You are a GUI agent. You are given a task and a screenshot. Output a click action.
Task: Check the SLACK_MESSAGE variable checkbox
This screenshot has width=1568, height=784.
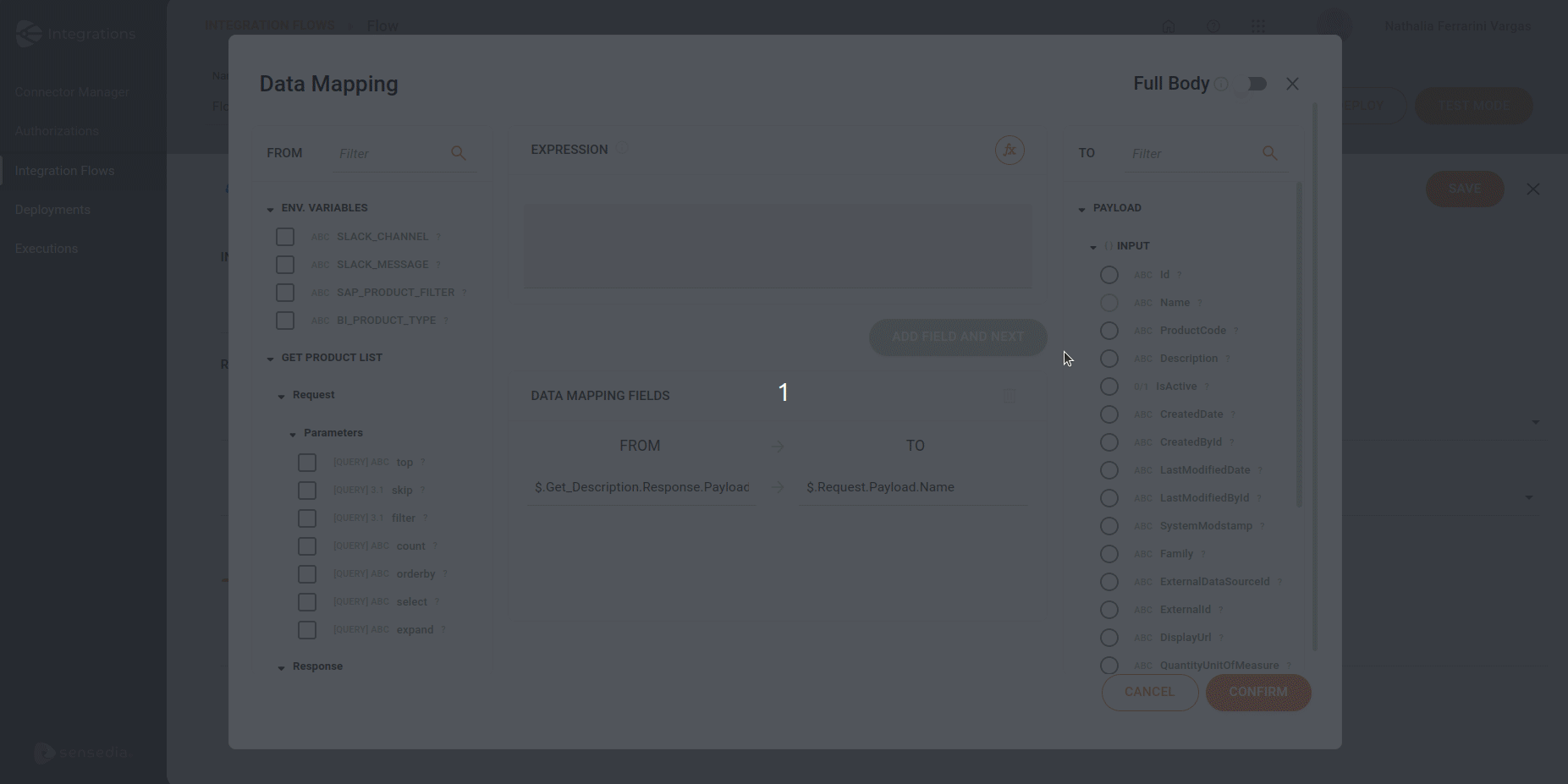(285, 265)
